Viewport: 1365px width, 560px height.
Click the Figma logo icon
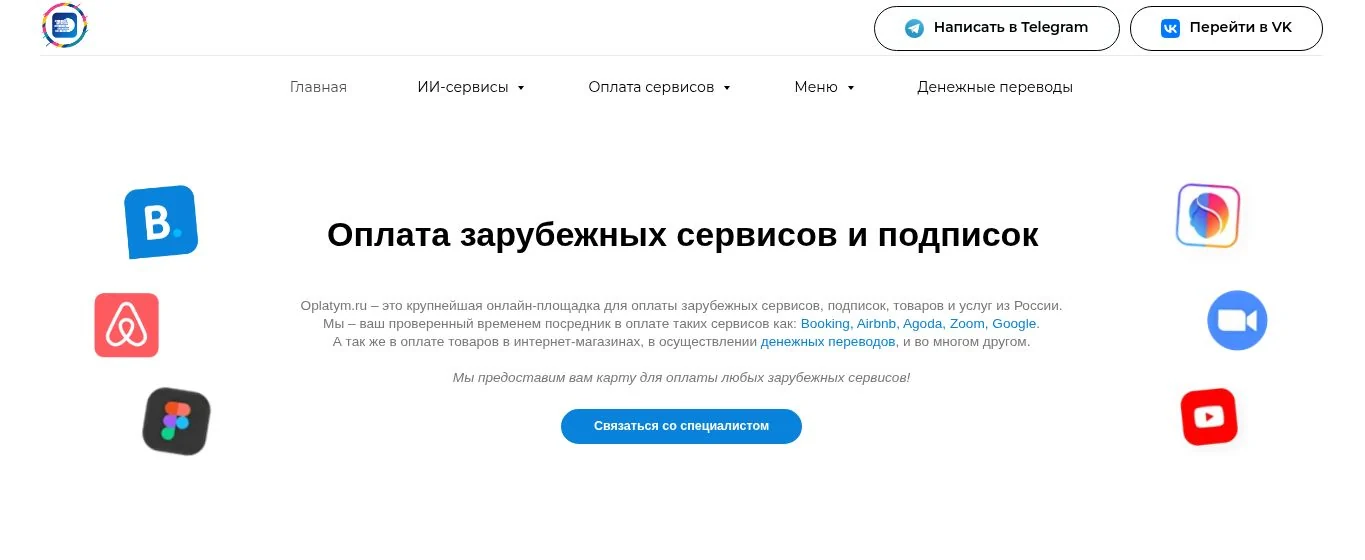pos(176,421)
